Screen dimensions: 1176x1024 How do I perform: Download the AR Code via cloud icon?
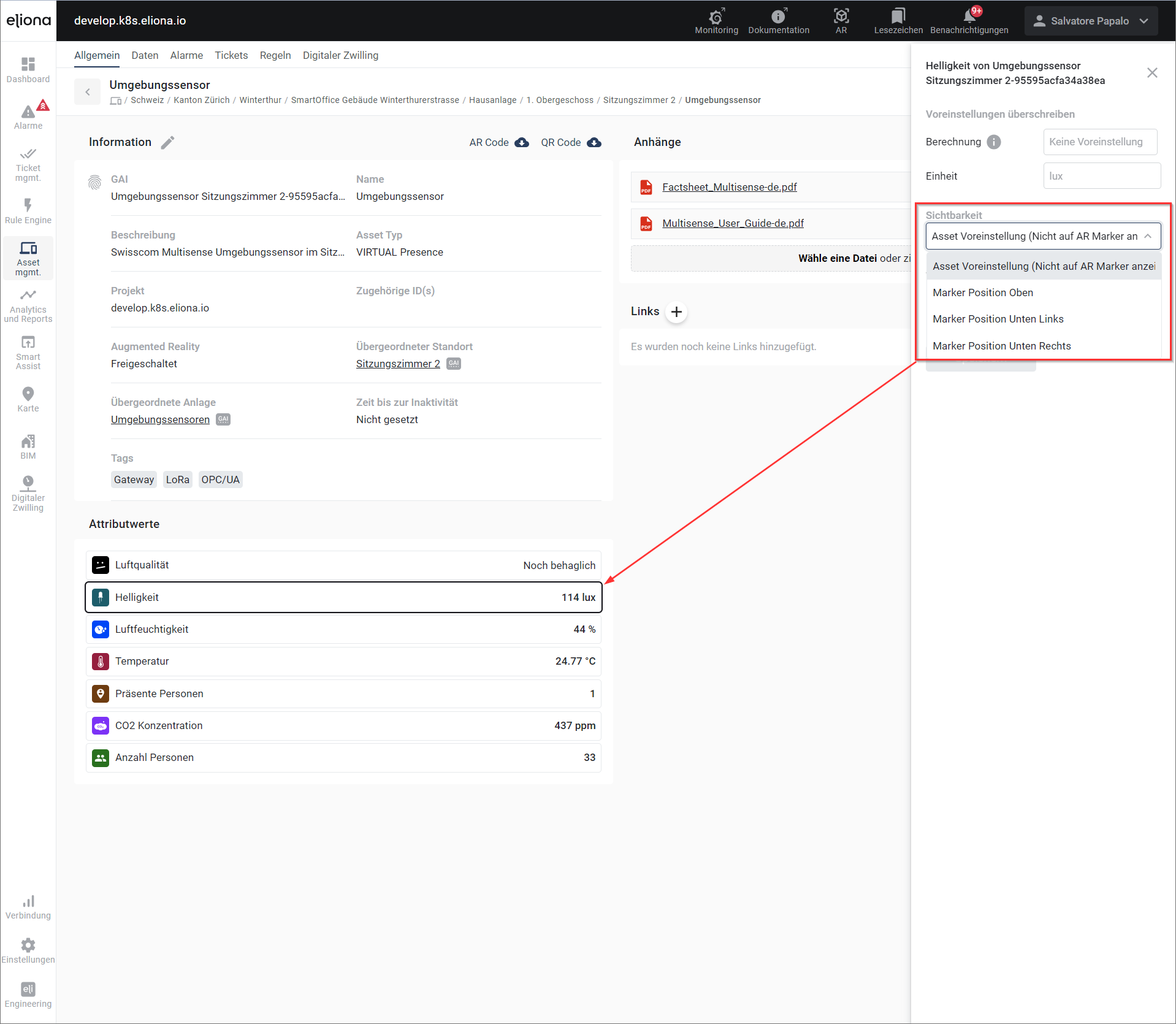[x=522, y=142]
